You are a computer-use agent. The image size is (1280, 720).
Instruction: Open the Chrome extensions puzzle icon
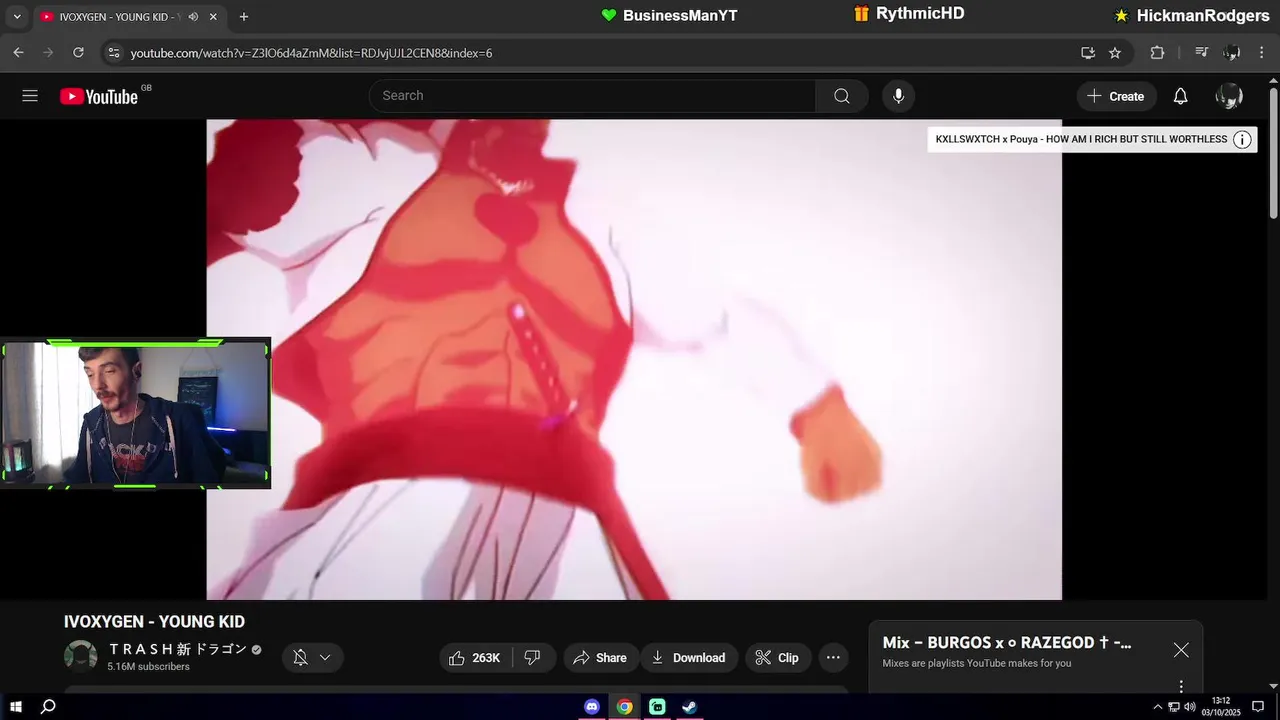coord(1157,52)
